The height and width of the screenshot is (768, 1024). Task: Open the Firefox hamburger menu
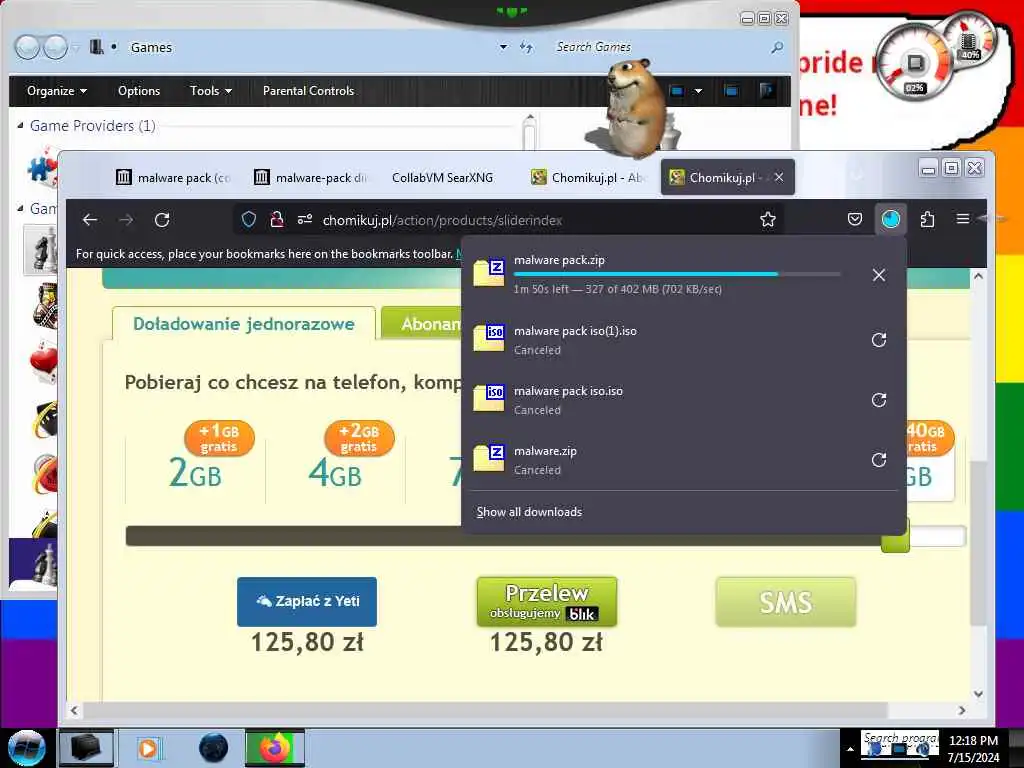click(x=963, y=219)
